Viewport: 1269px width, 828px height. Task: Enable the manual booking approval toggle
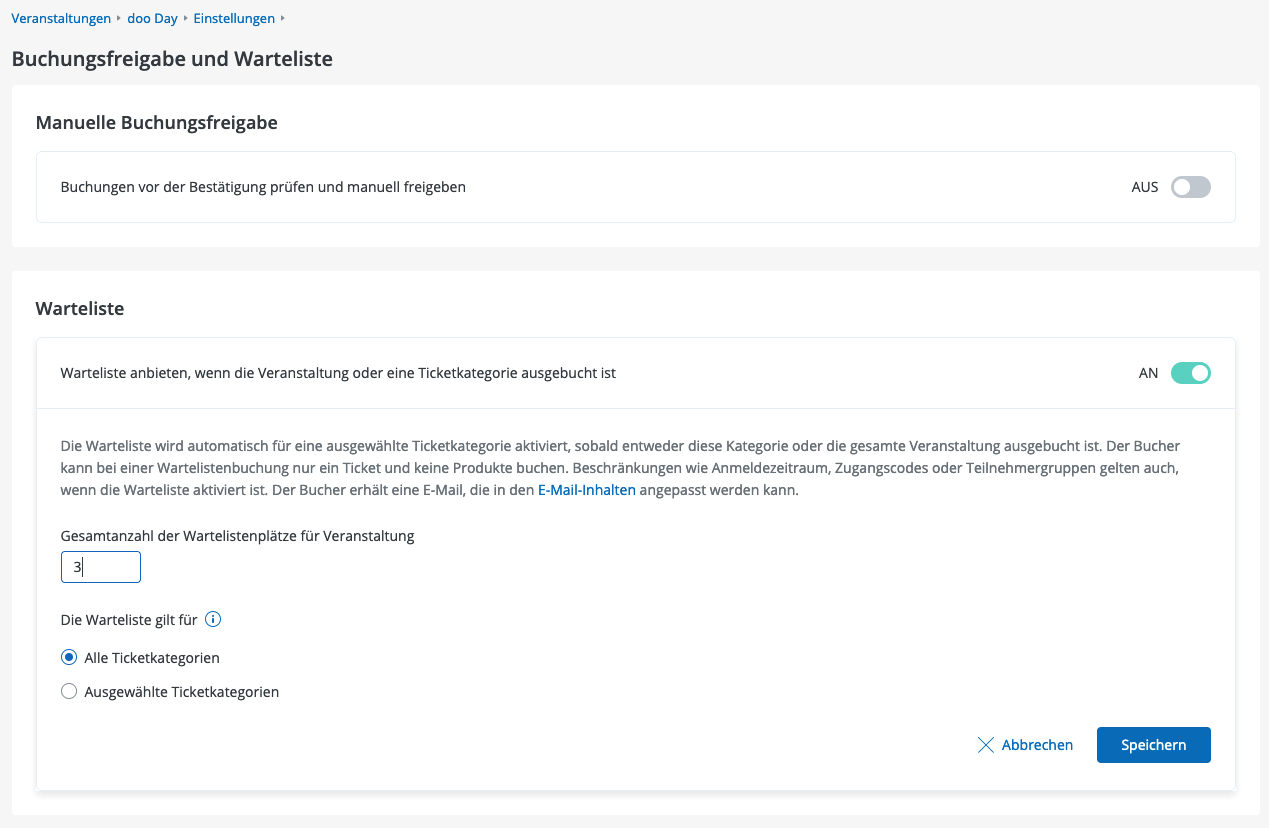coord(1190,187)
